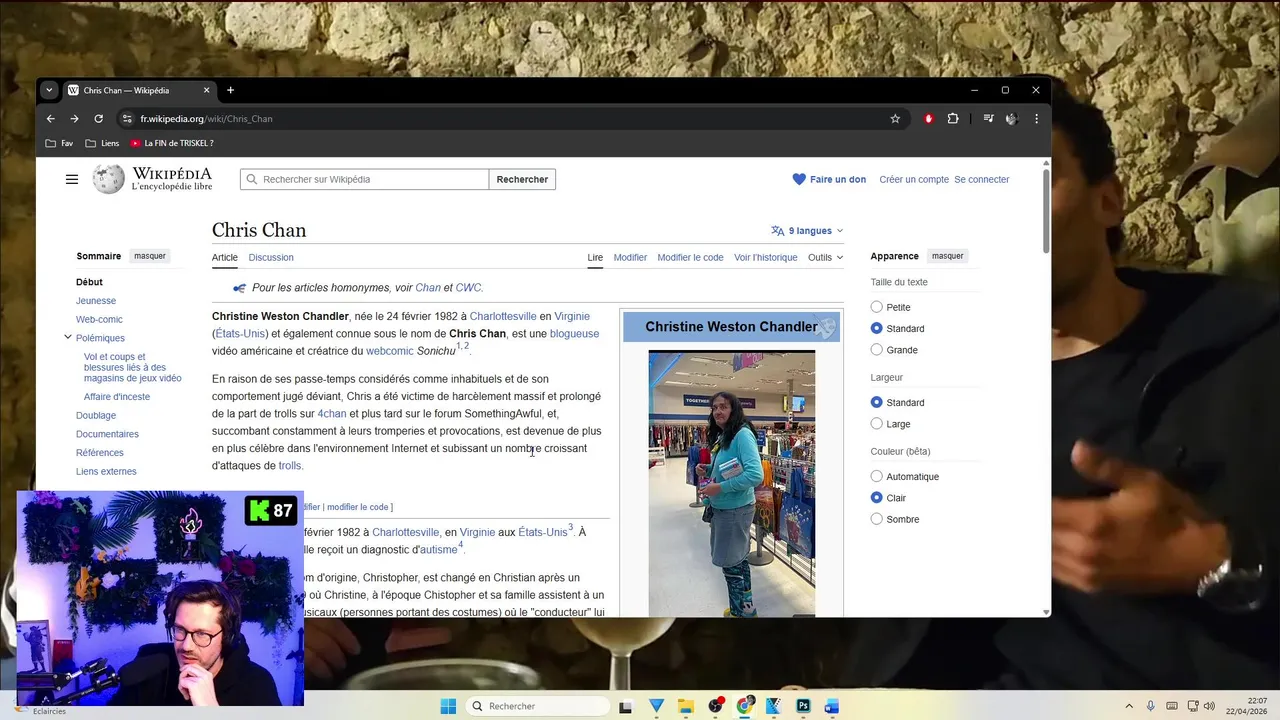Click the microphone tray icon
Image resolution: width=1280 pixels, height=720 pixels.
click(x=1151, y=706)
